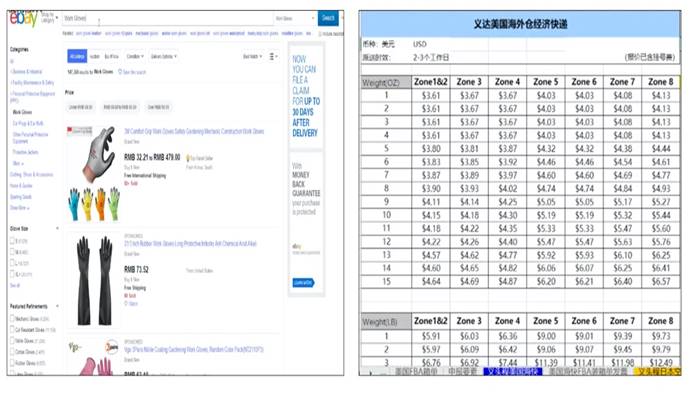Click the 30 days after delivery claim banner
This screenshot has width=689, height=404.
click(x=306, y=96)
